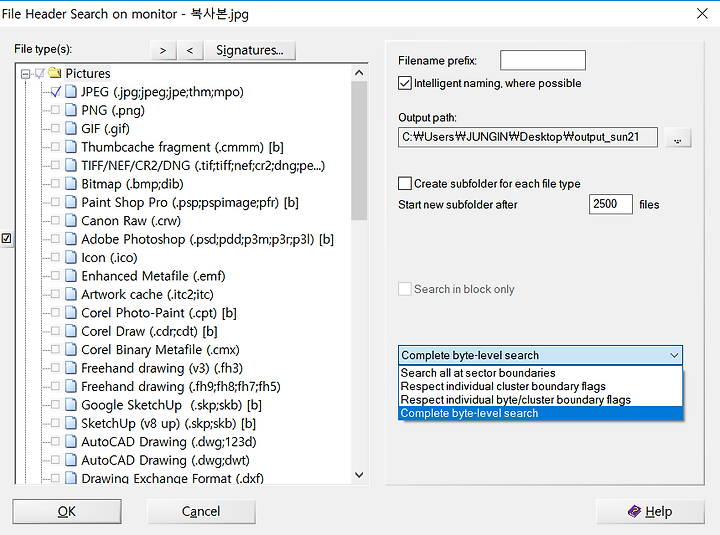Click the JPEG file type document icon
Image resolution: width=720 pixels, height=535 pixels.
71,92
